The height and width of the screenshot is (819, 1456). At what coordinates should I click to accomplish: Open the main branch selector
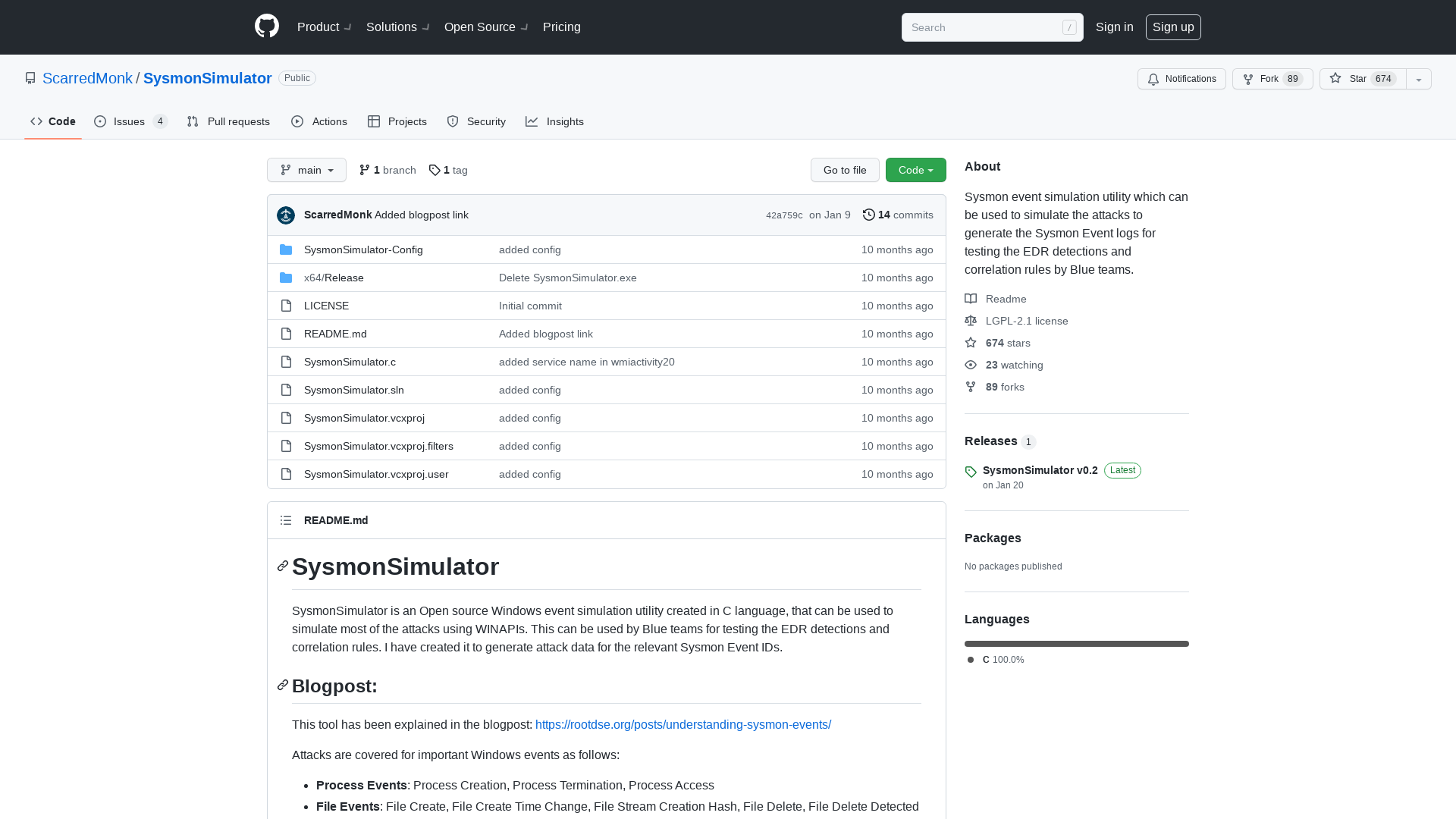click(306, 170)
